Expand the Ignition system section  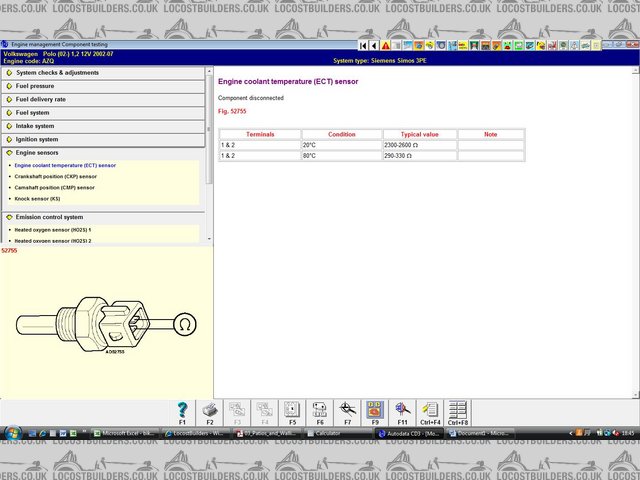point(103,140)
